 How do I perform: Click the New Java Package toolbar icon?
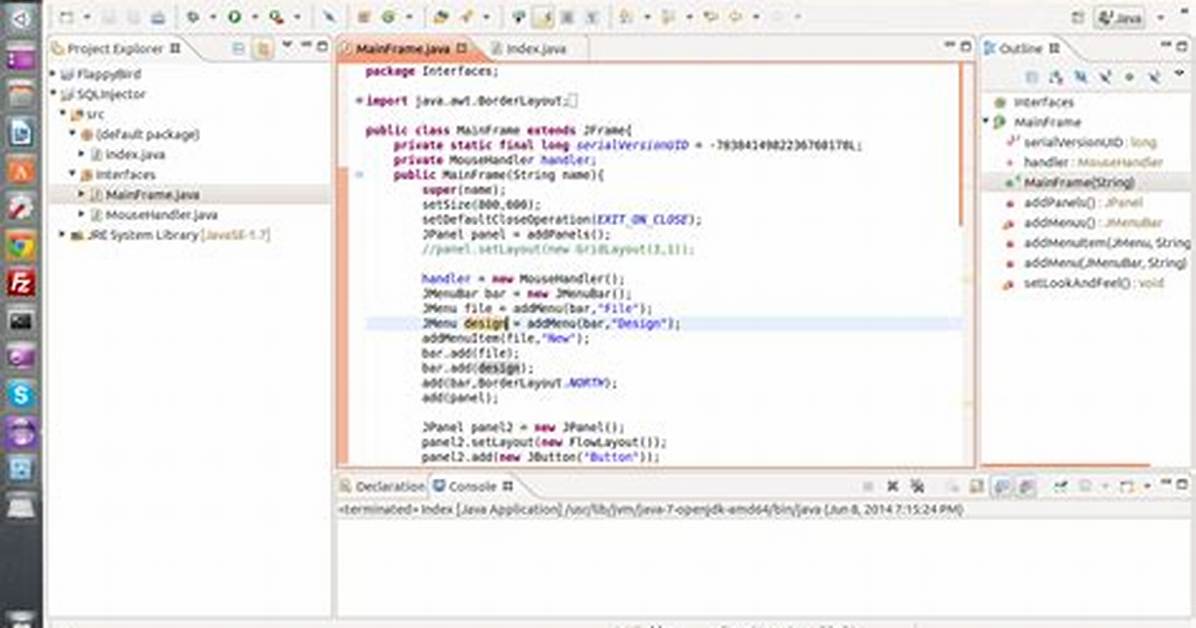pyautogui.click(x=364, y=17)
